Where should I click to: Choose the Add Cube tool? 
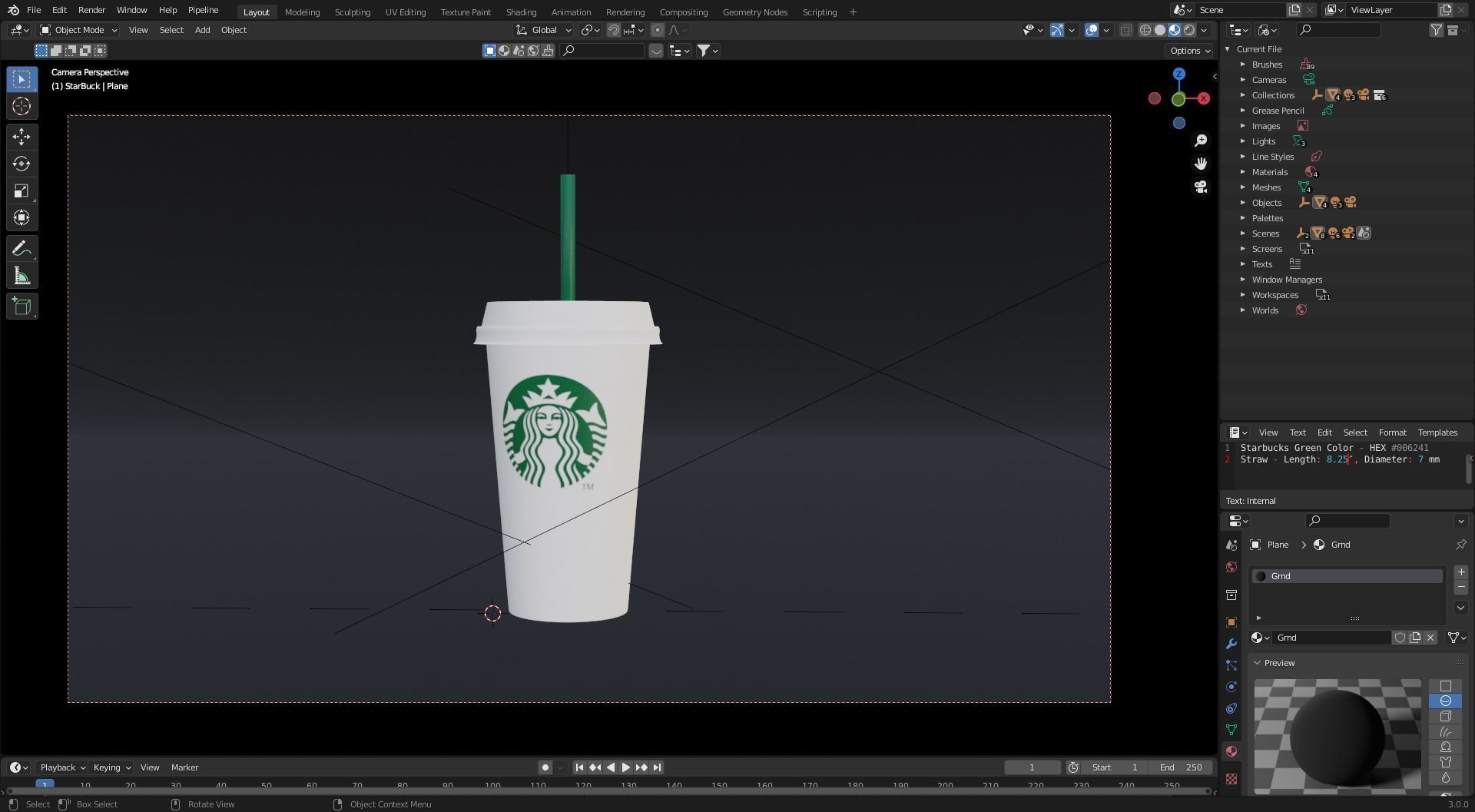point(22,307)
